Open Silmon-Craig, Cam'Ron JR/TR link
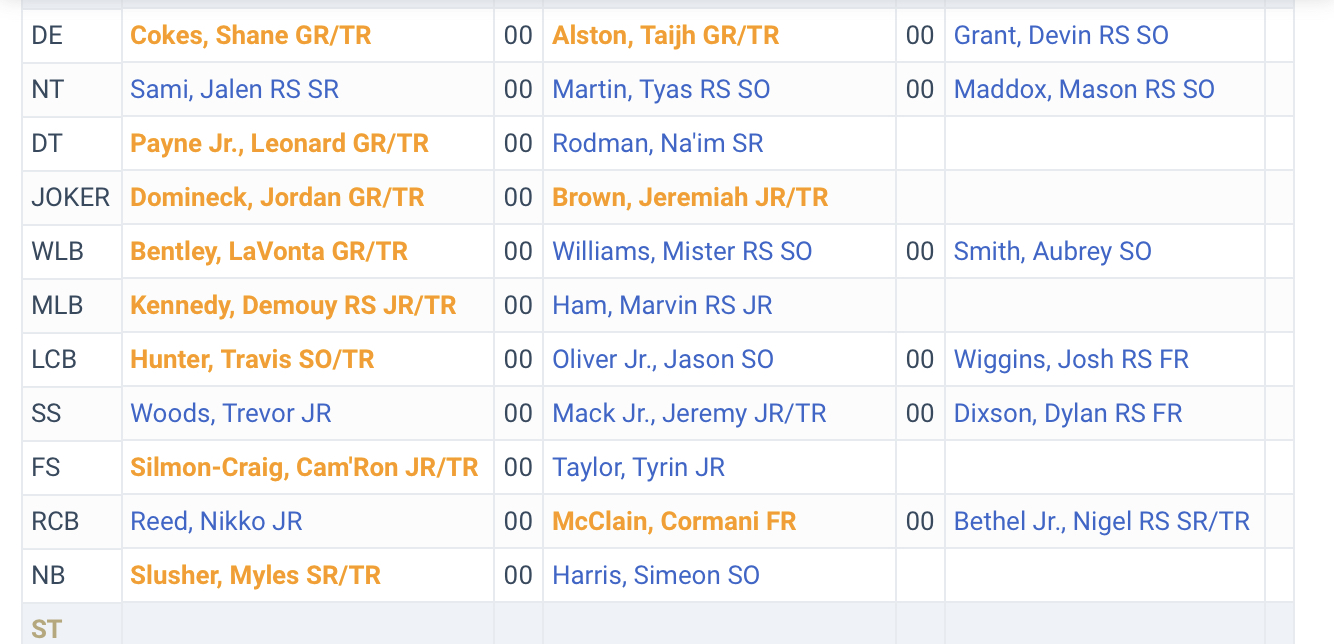Image resolution: width=1334 pixels, height=644 pixels. (305, 467)
